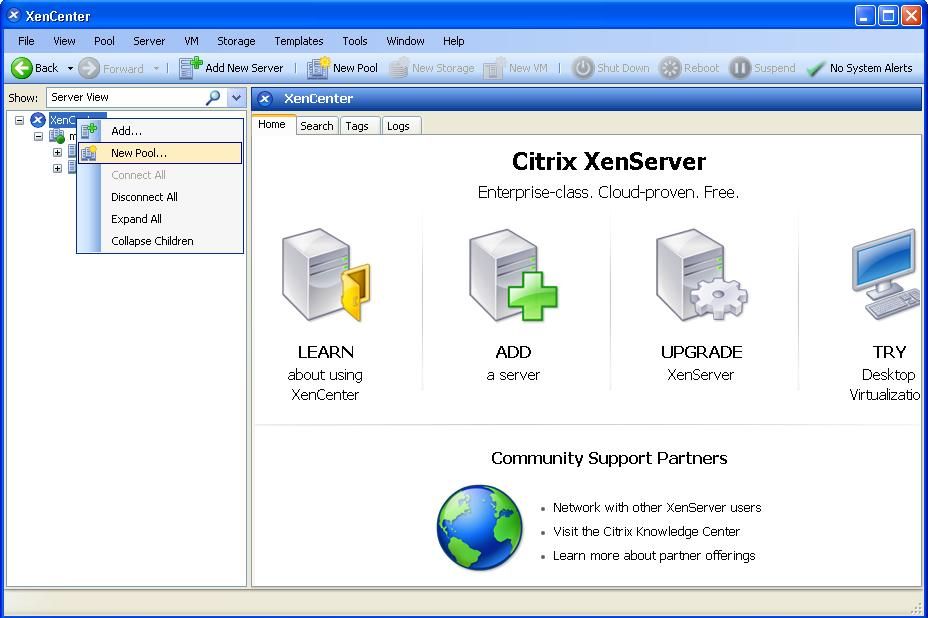Click the New Storage toolbar icon

(x=398, y=67)
